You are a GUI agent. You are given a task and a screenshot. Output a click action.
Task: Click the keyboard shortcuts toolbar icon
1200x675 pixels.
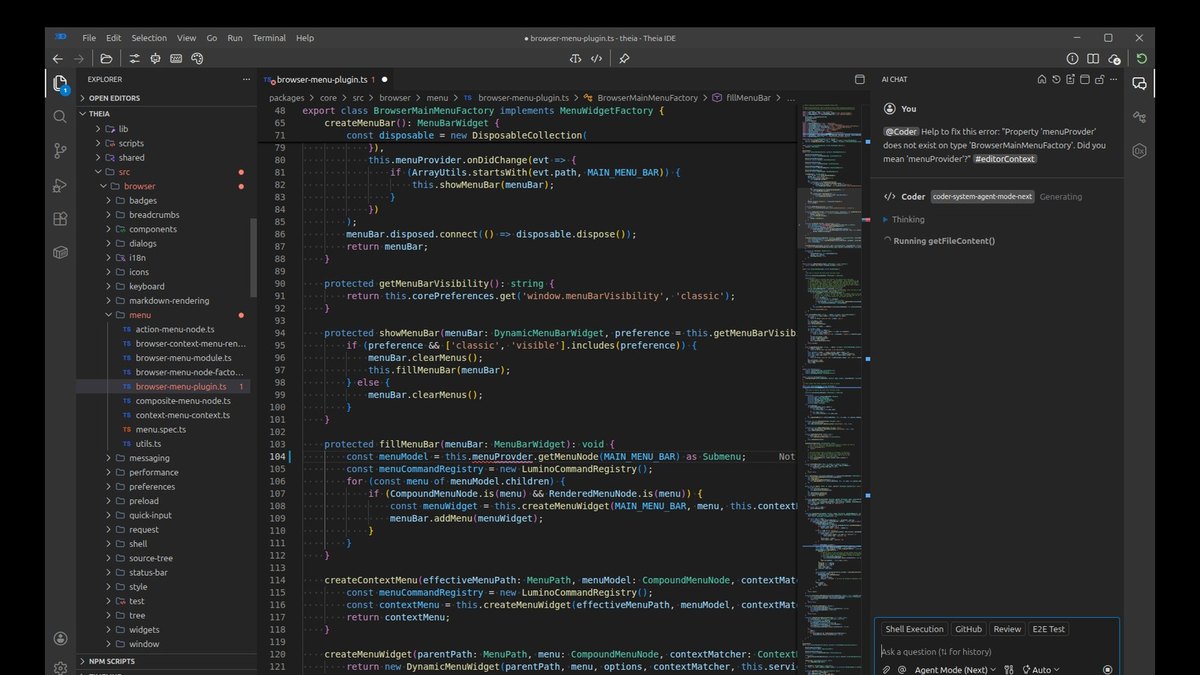(x=176, y=59)
